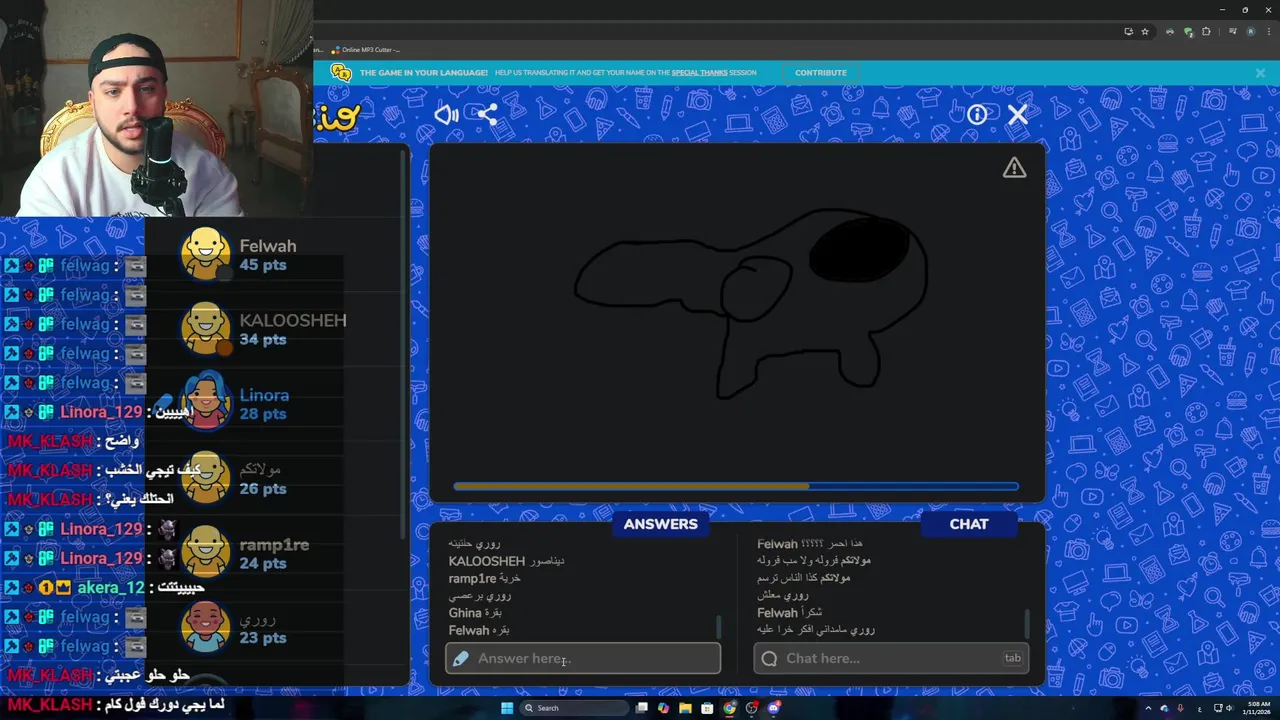Select player ramp1re's avatar
Viewport: 1280px width, 720px height.
point(205,553)
